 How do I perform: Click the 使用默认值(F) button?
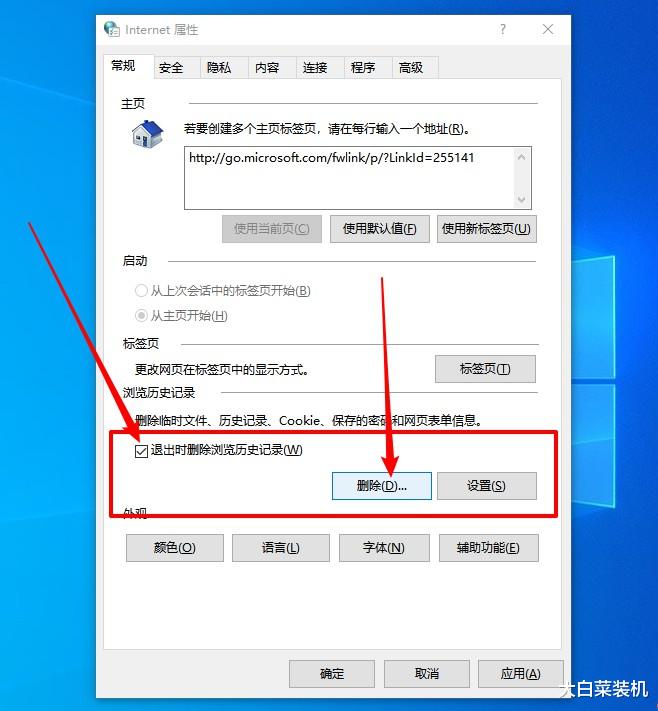coord(380,229)
